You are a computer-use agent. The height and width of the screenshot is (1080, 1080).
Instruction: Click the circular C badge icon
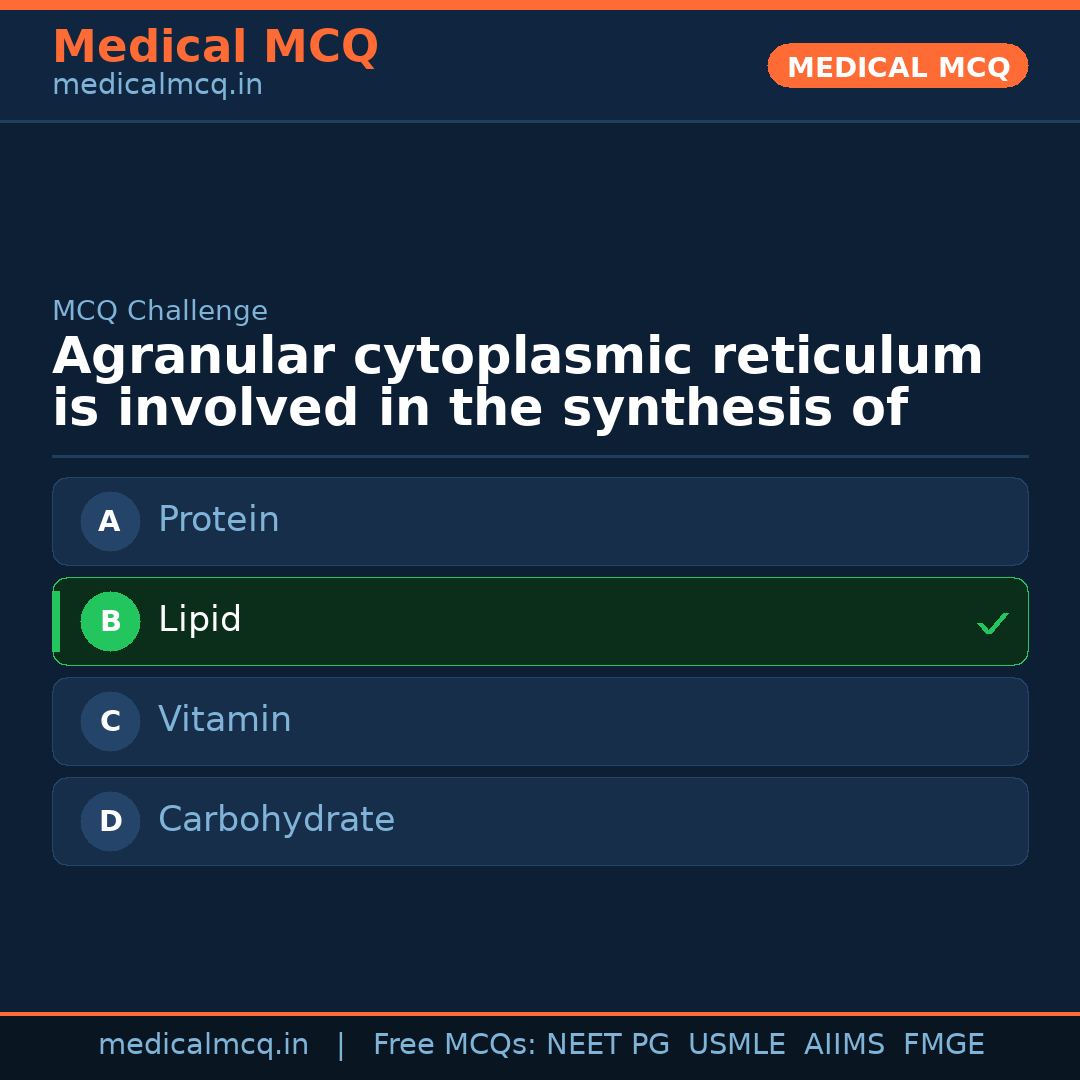[x=110, y=721]
